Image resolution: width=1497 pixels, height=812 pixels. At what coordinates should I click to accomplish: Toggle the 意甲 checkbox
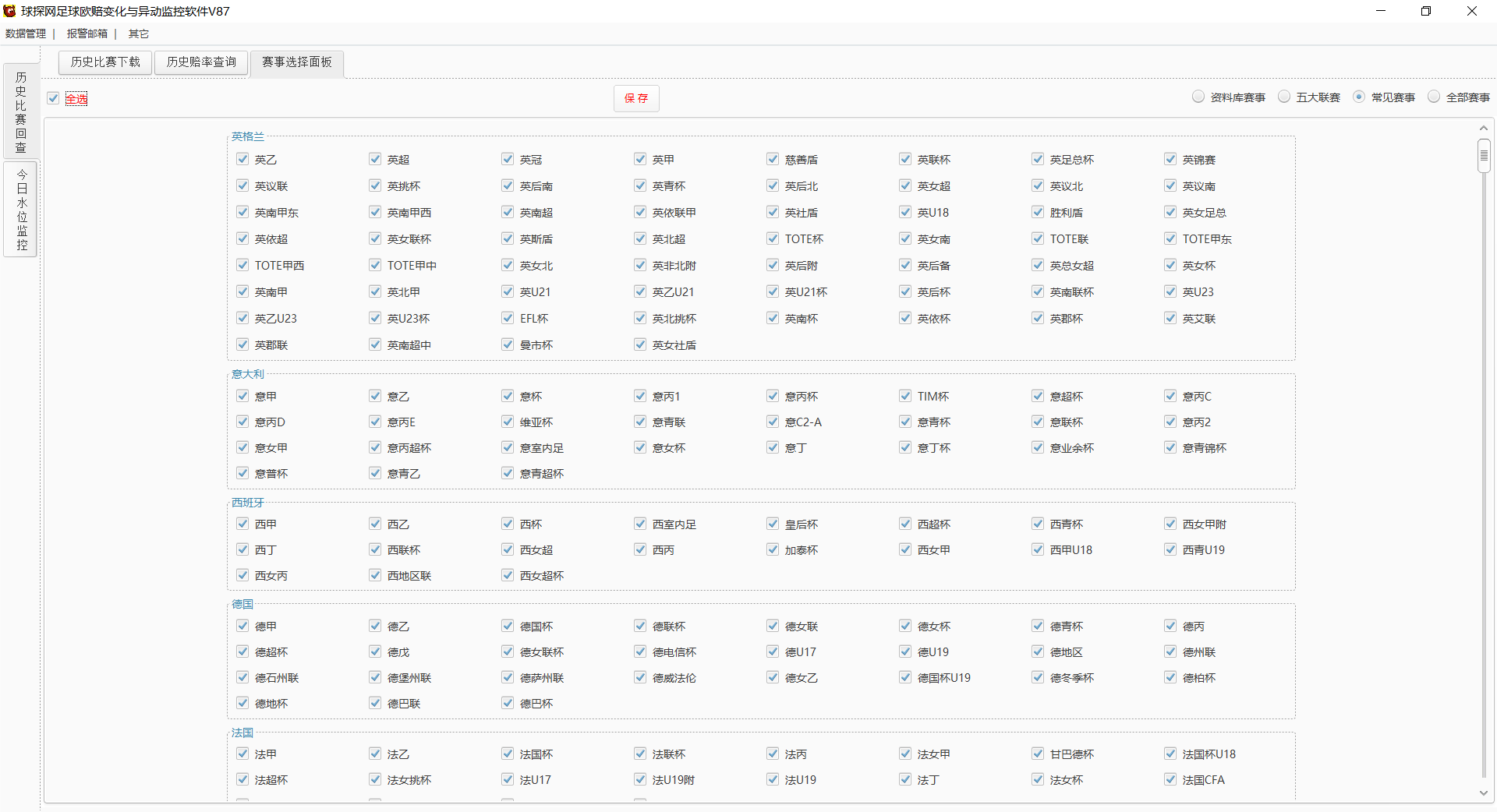click(242, 396)
